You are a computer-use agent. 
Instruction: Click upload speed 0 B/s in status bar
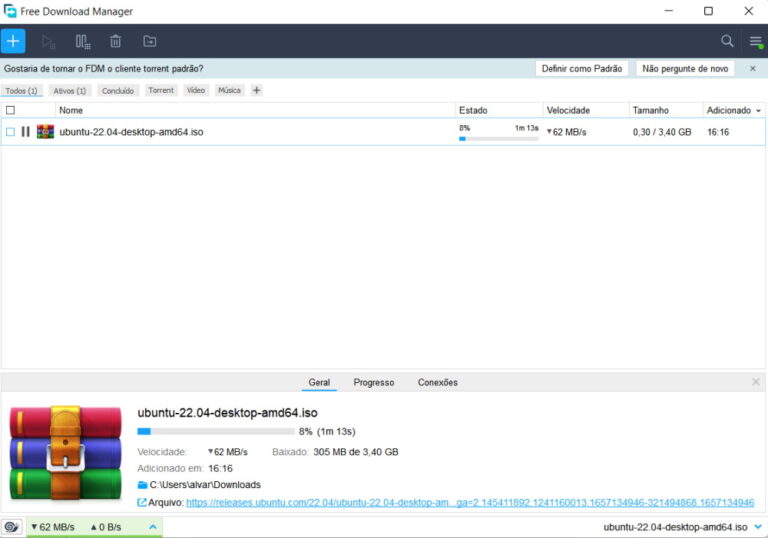(106, 527)
